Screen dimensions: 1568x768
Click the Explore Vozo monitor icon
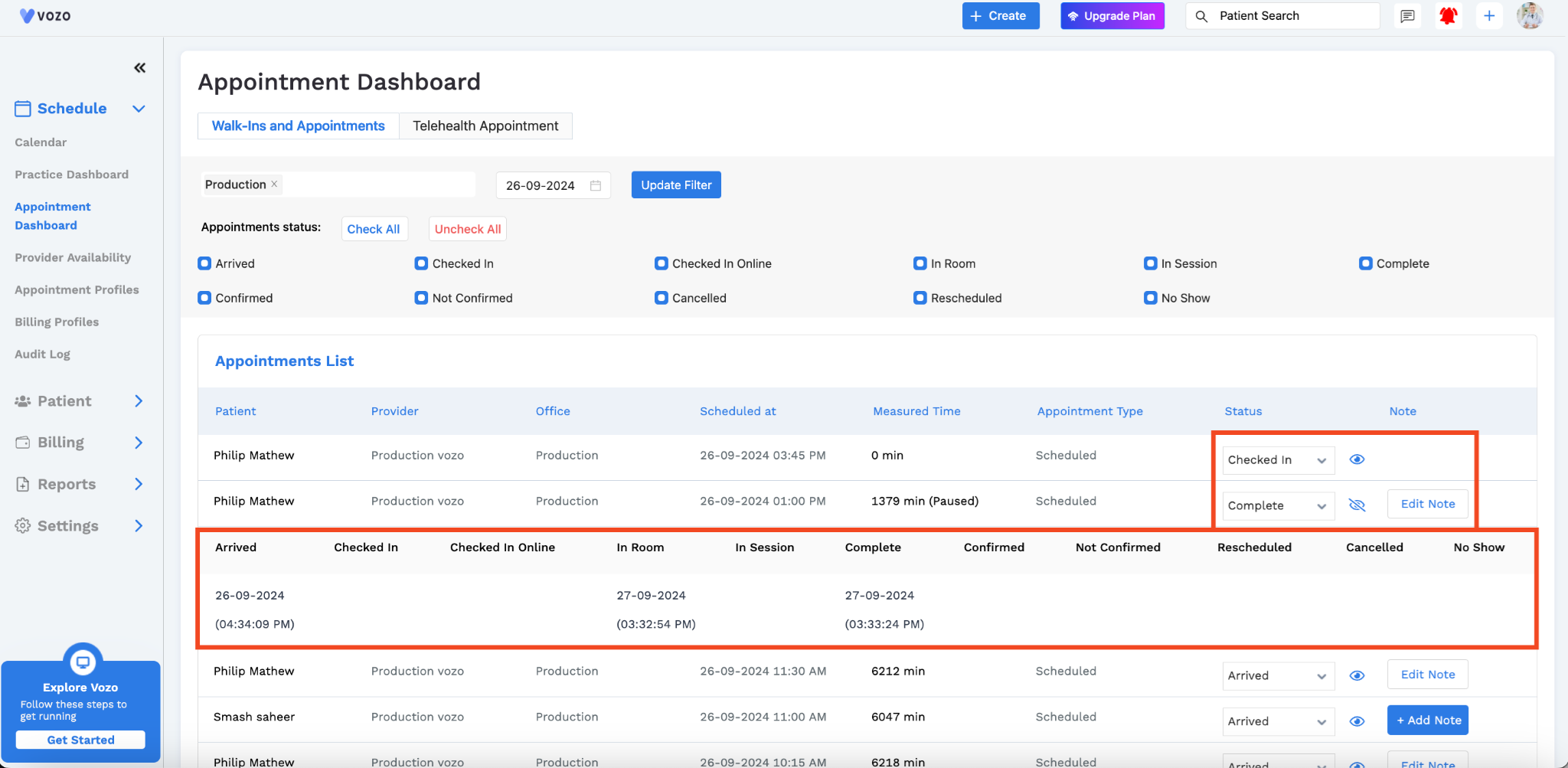pos(83,662)
